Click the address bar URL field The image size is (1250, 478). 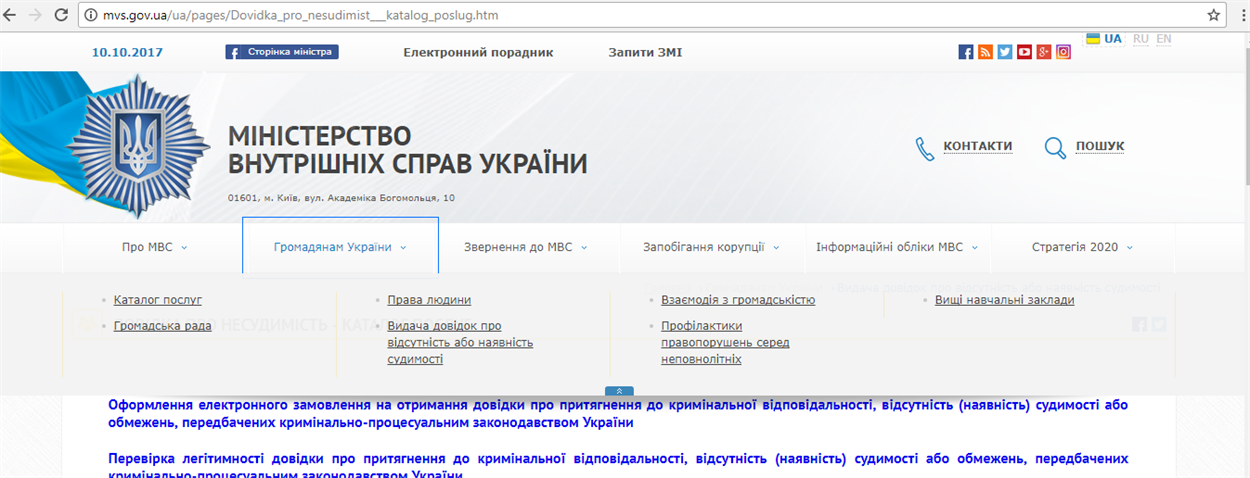640,16
